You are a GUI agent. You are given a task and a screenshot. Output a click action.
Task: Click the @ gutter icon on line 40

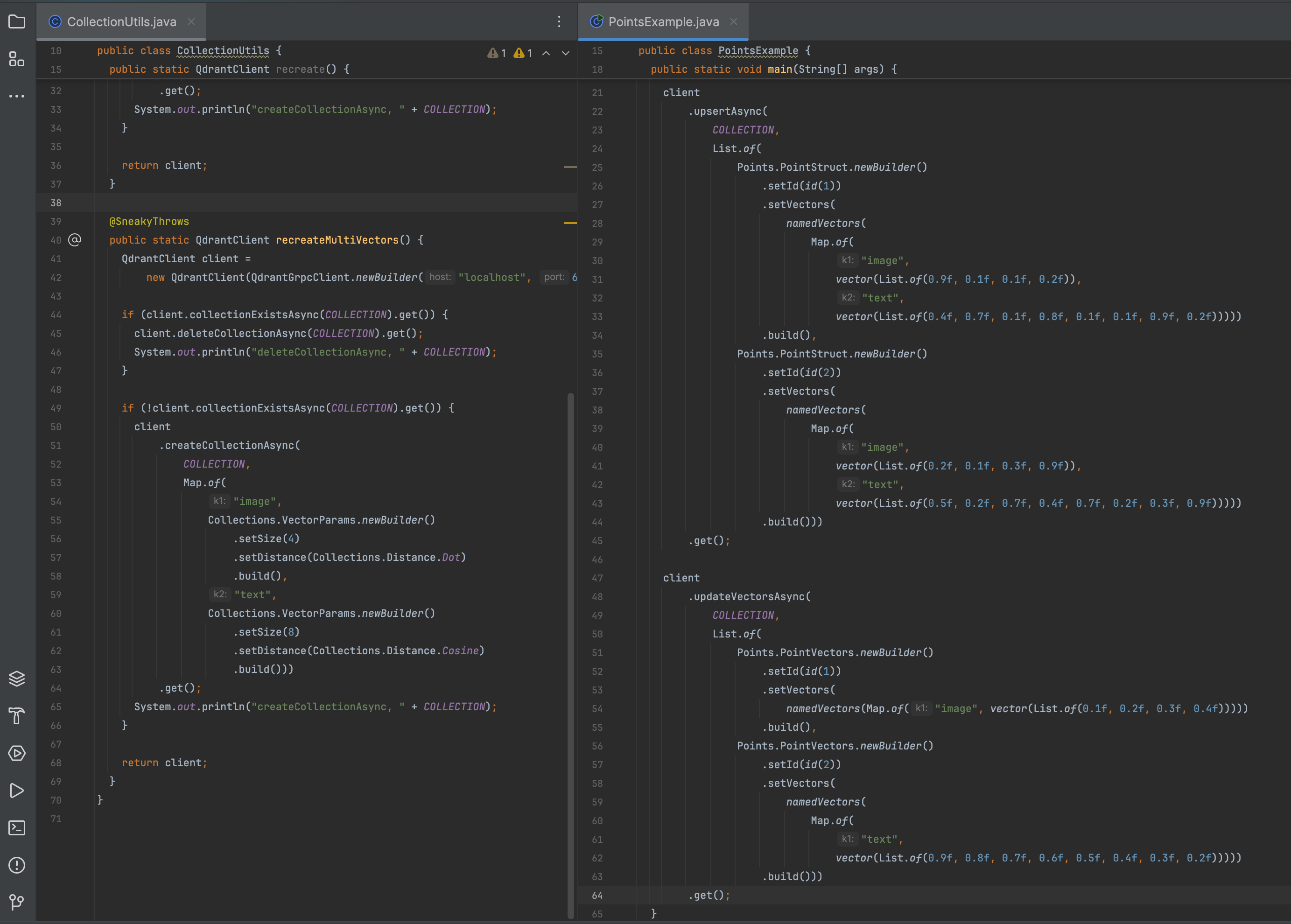tap(75, 240)
